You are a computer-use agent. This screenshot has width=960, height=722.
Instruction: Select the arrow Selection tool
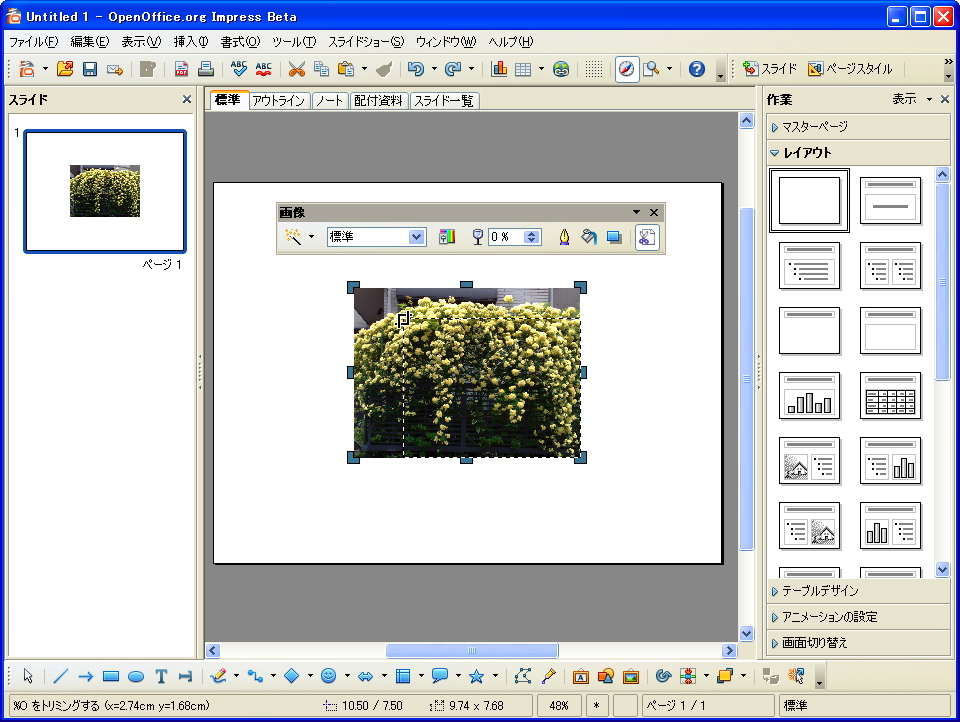(x=28, y=676)
